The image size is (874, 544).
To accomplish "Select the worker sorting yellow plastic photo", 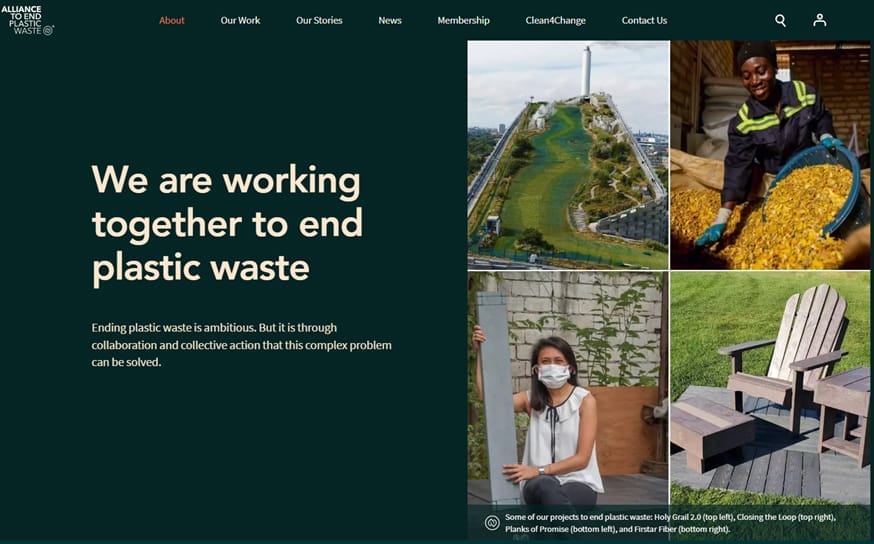I will [x=770, y=155].
